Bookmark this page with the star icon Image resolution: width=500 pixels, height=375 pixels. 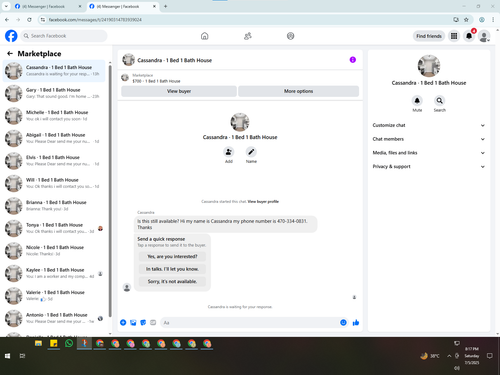pyautogui.click(x=466, y=20)
